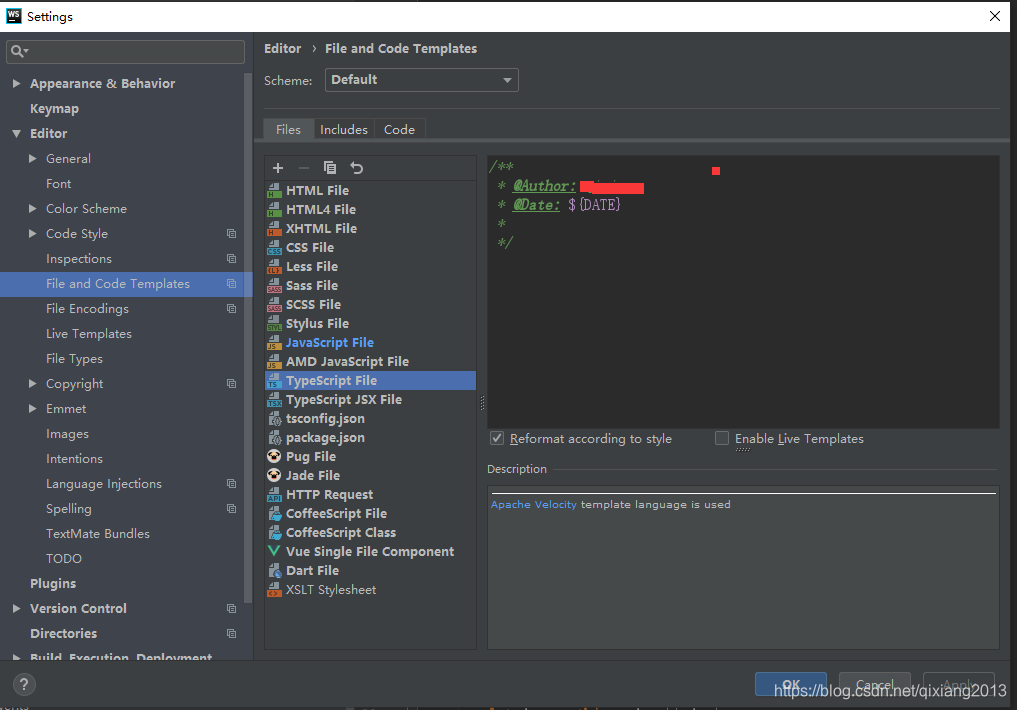Select the Stylus File template icon
The width and height of the screenshot is (1017, 710).
pos(274,324)
